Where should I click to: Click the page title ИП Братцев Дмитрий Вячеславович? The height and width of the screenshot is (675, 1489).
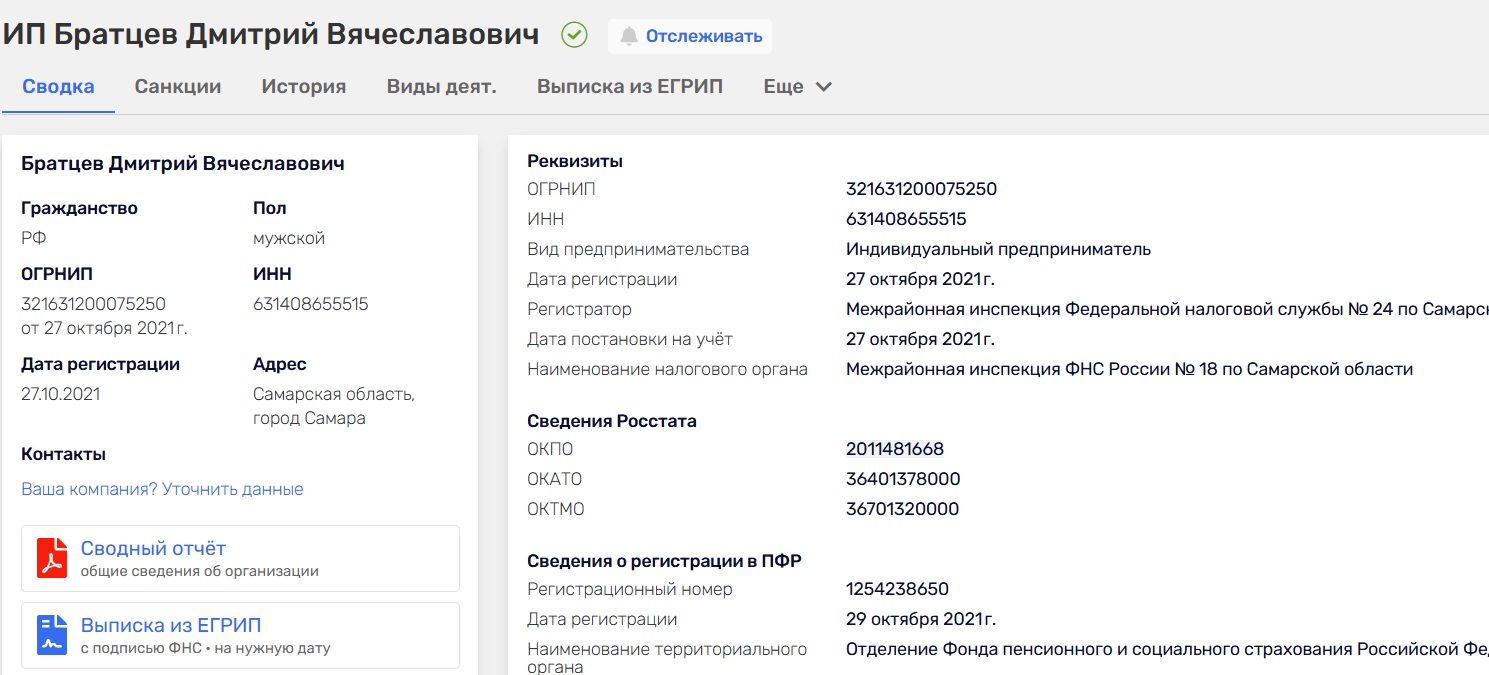[x=271, y=34]
